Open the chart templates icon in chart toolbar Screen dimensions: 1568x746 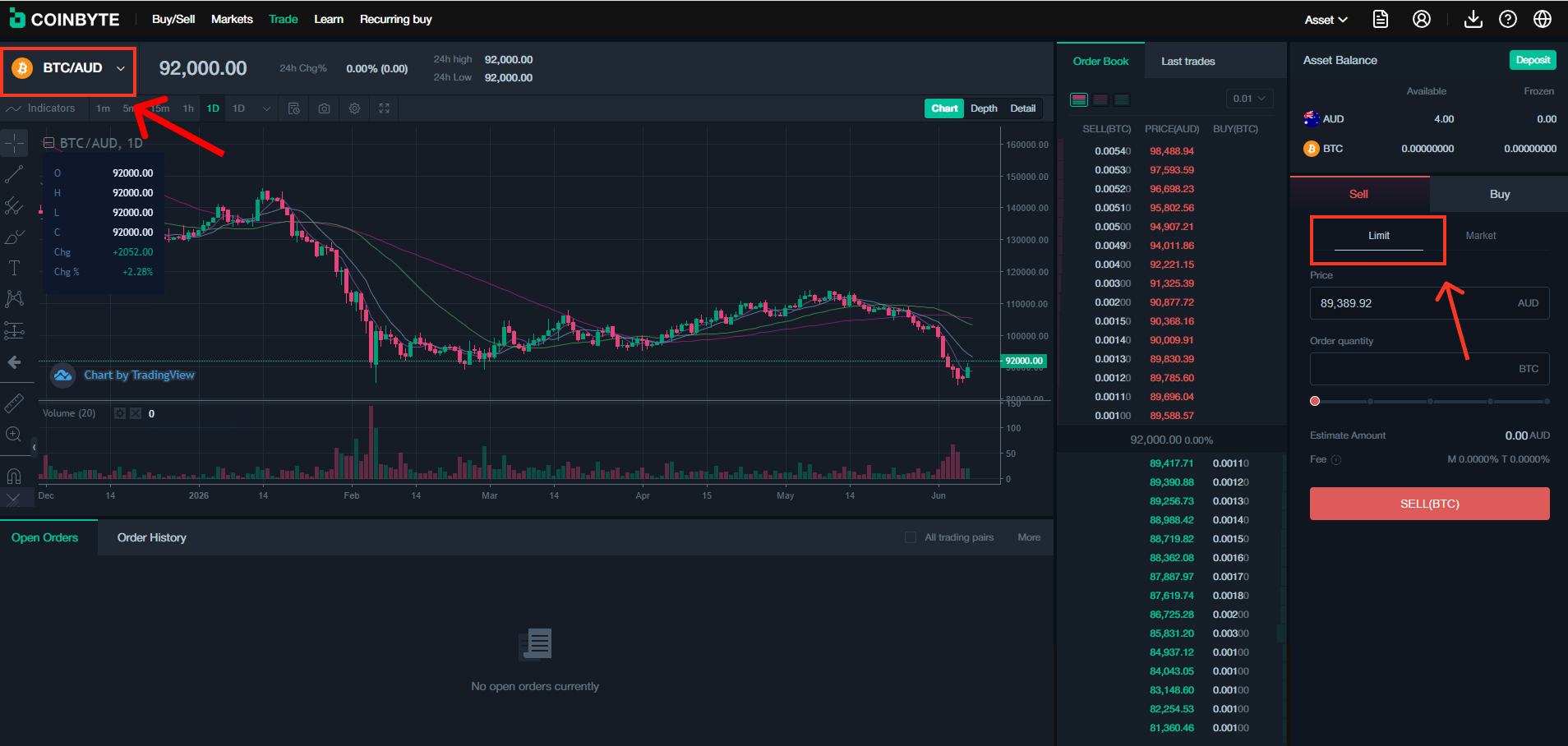click(x=294, y=108)
